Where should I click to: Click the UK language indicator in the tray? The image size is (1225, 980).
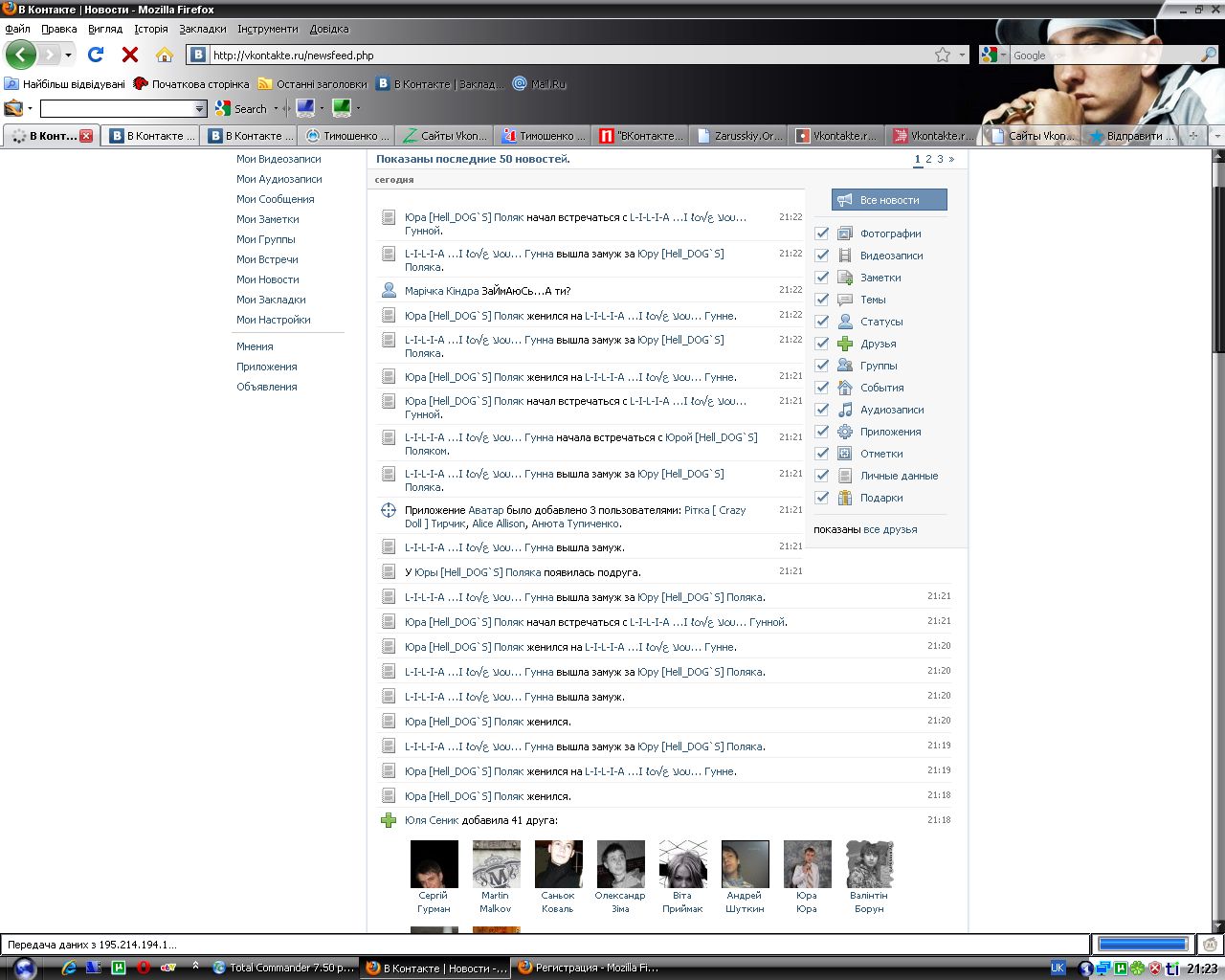coord(1058,968)
